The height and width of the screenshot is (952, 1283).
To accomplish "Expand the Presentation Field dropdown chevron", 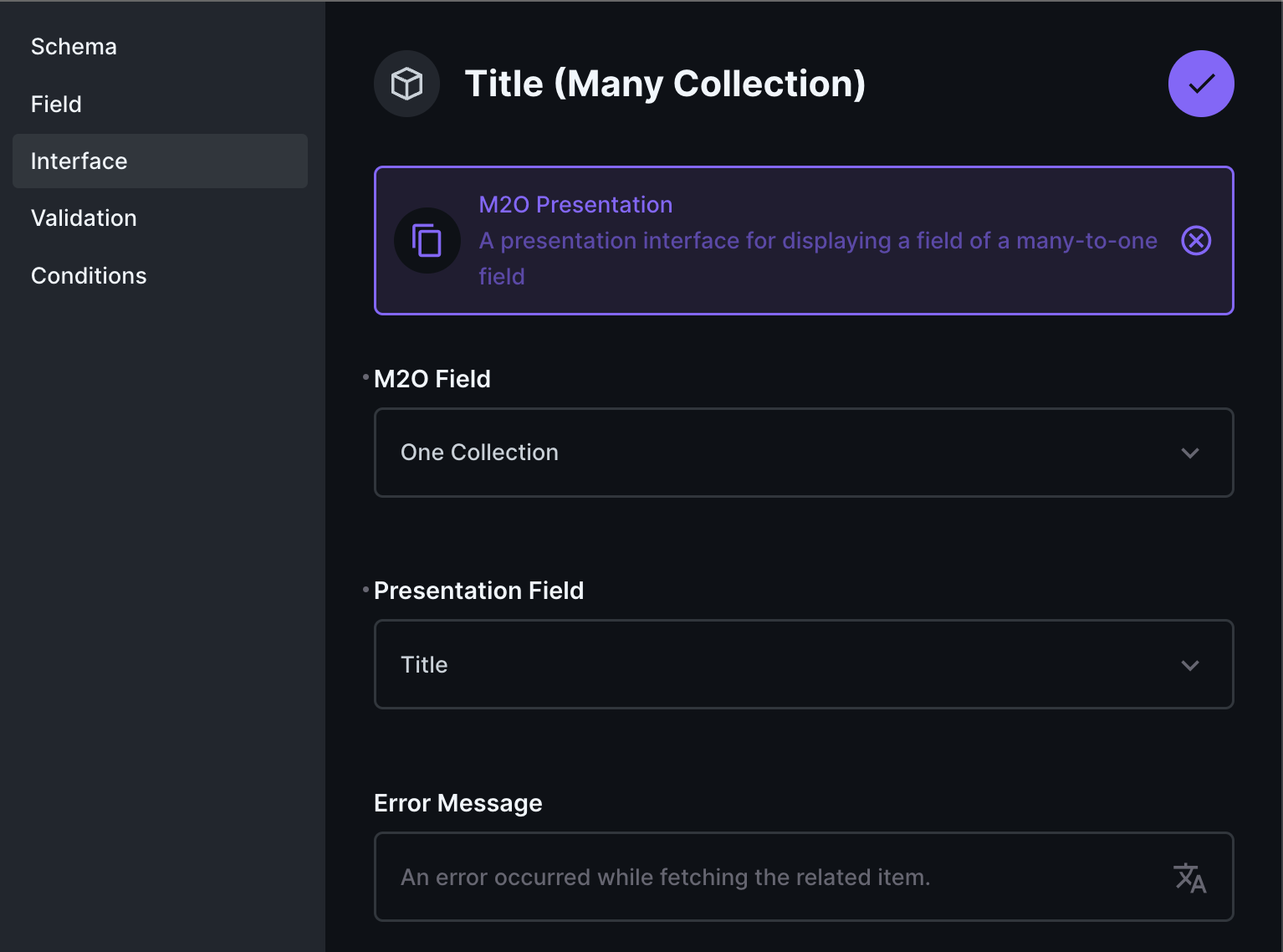I will pyautogui.click(x=1190, y=666).
